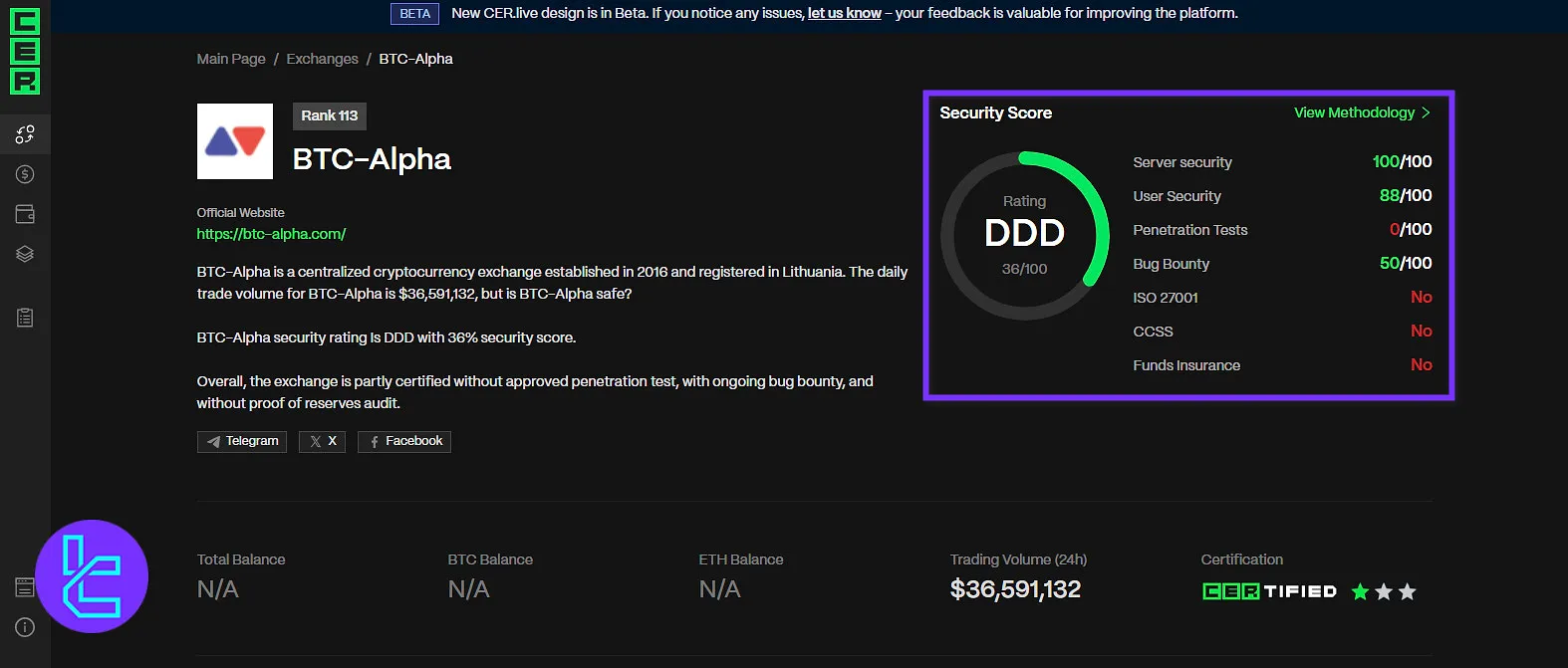Screen dimensions: 1568x668
Task: Open the clipboard icon in sidebar
Action: [x=25, y=318]
